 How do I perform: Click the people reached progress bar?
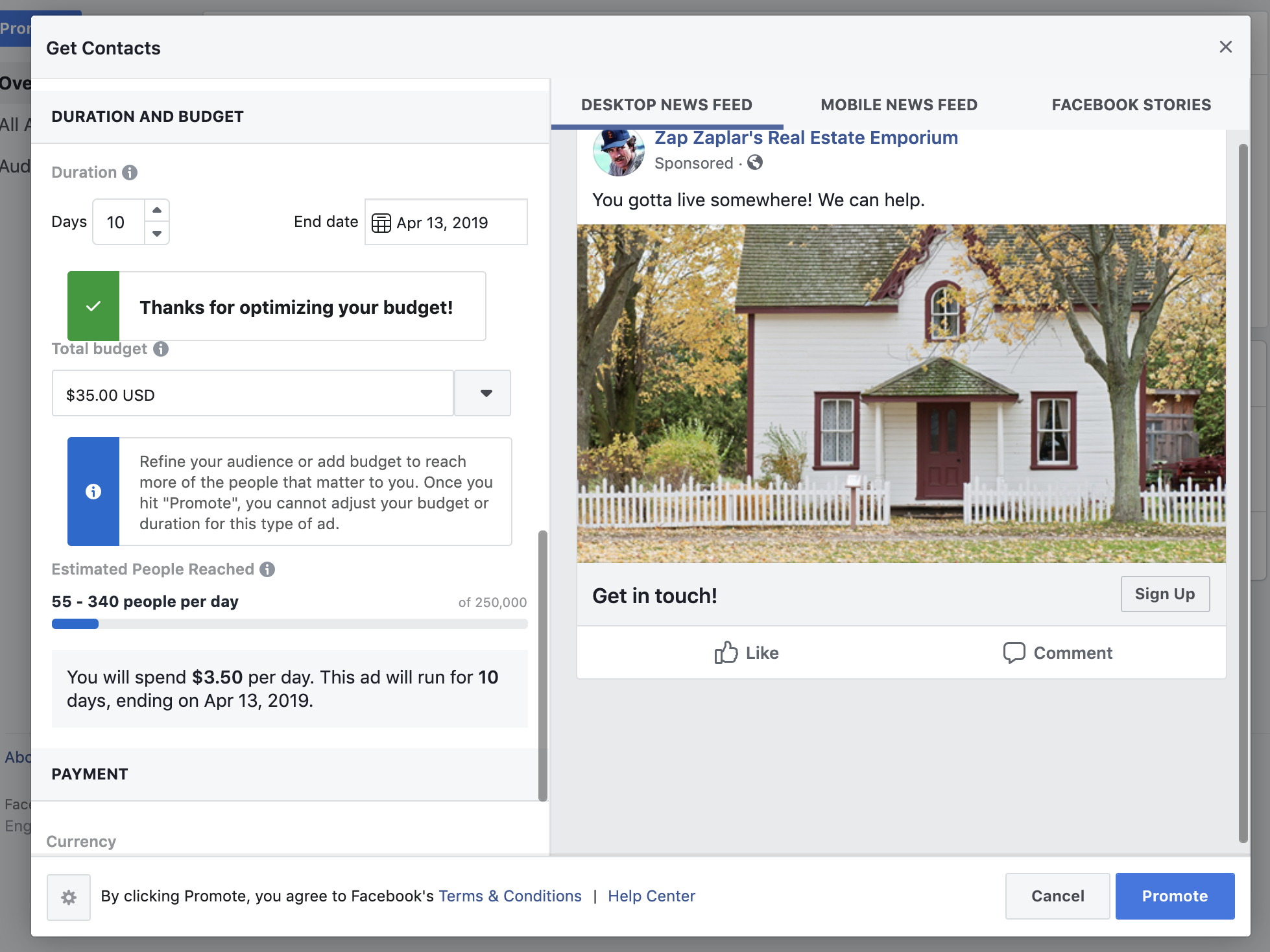289,624
